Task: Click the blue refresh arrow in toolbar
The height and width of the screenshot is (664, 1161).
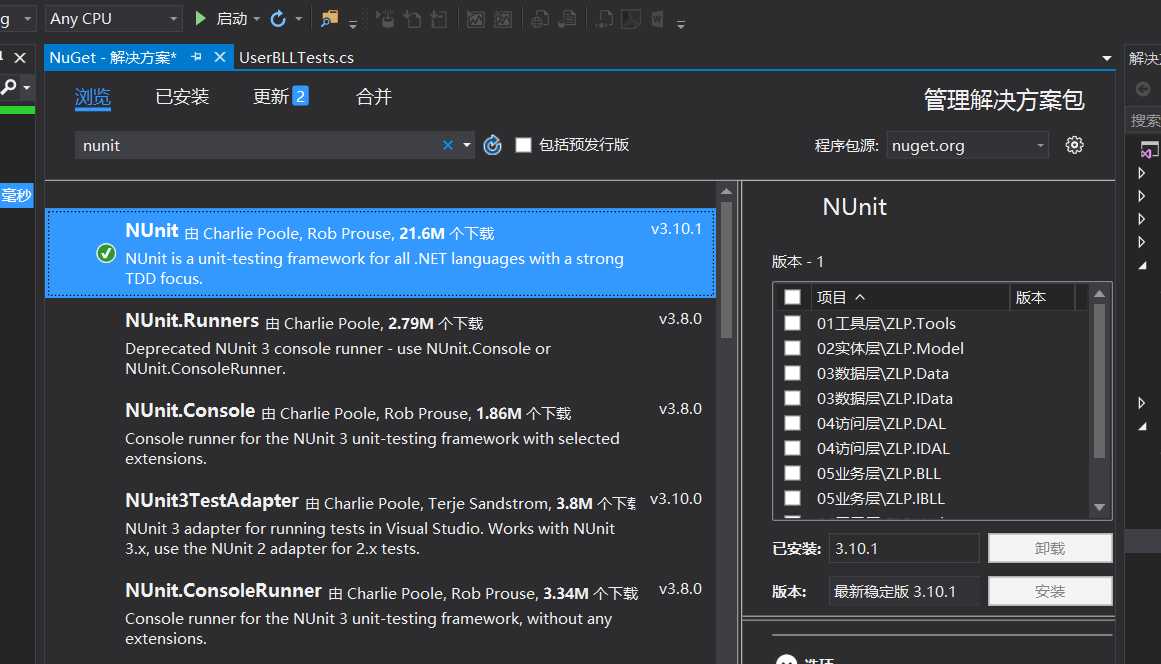Action: coord(278,19)
